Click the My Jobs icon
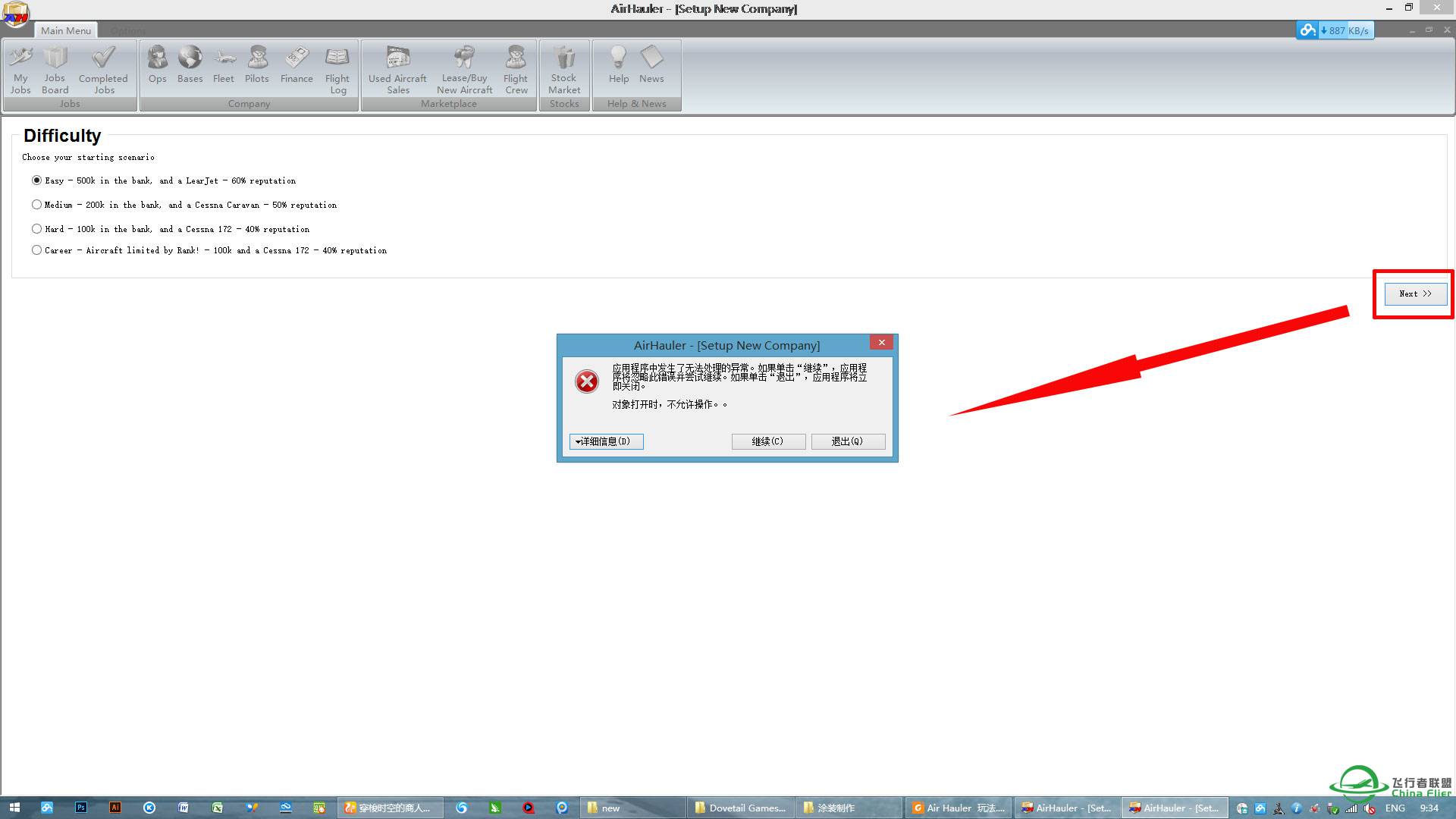 (x=20, y=70)
